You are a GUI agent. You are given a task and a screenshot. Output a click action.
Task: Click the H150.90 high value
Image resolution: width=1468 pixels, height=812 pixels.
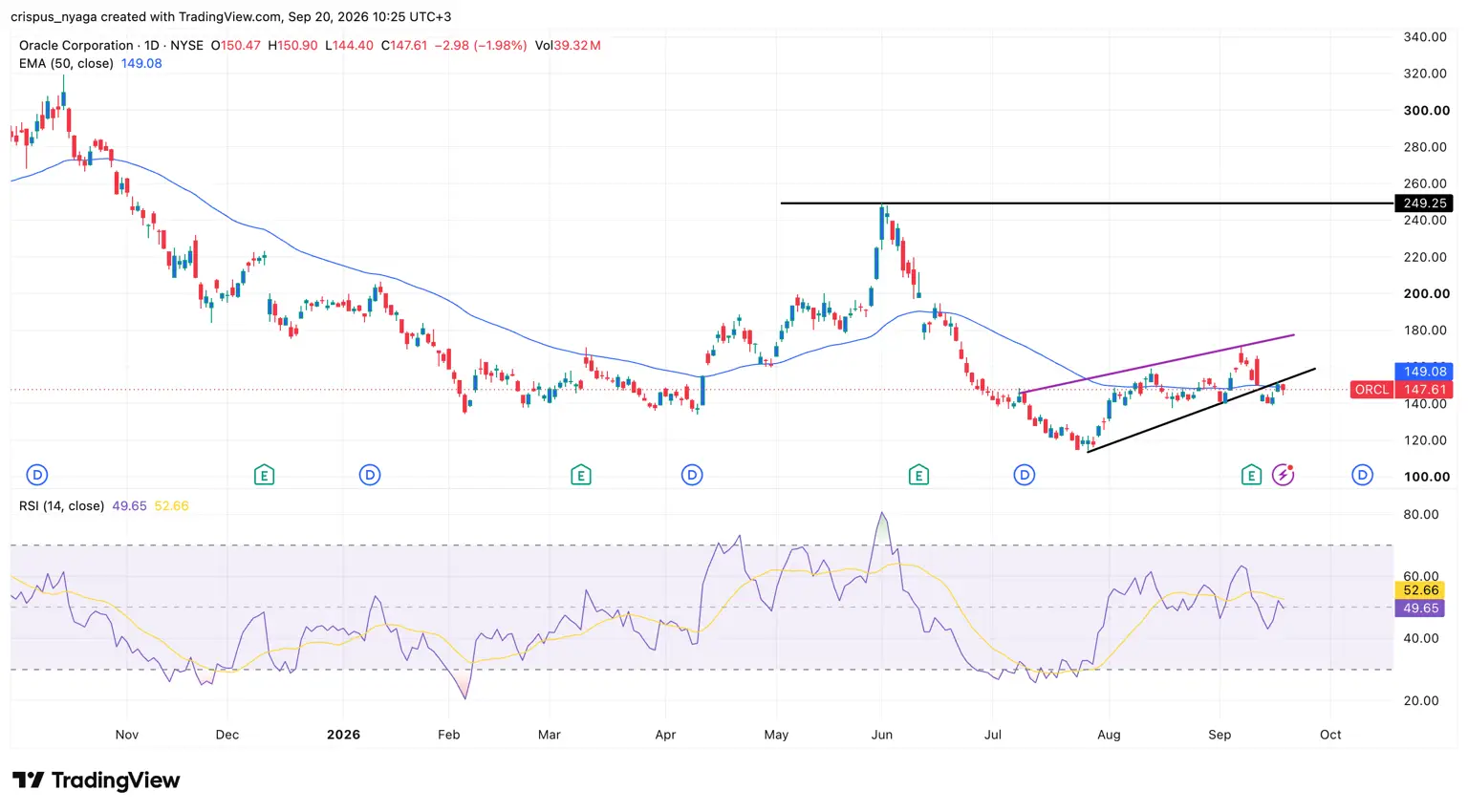[x=292, y=45]
